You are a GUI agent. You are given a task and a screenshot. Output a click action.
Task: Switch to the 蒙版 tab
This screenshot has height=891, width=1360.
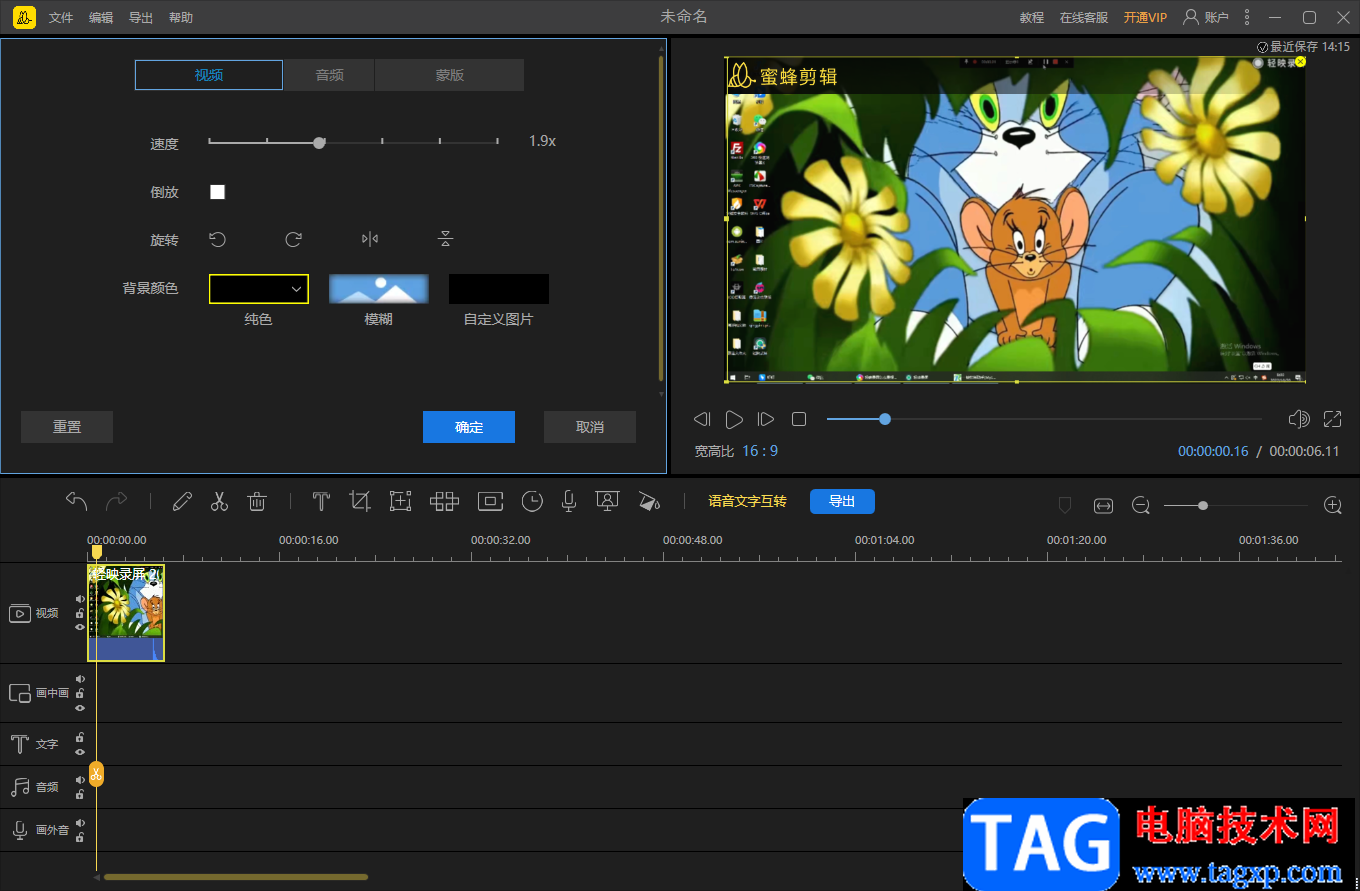(x=449, y=75)
